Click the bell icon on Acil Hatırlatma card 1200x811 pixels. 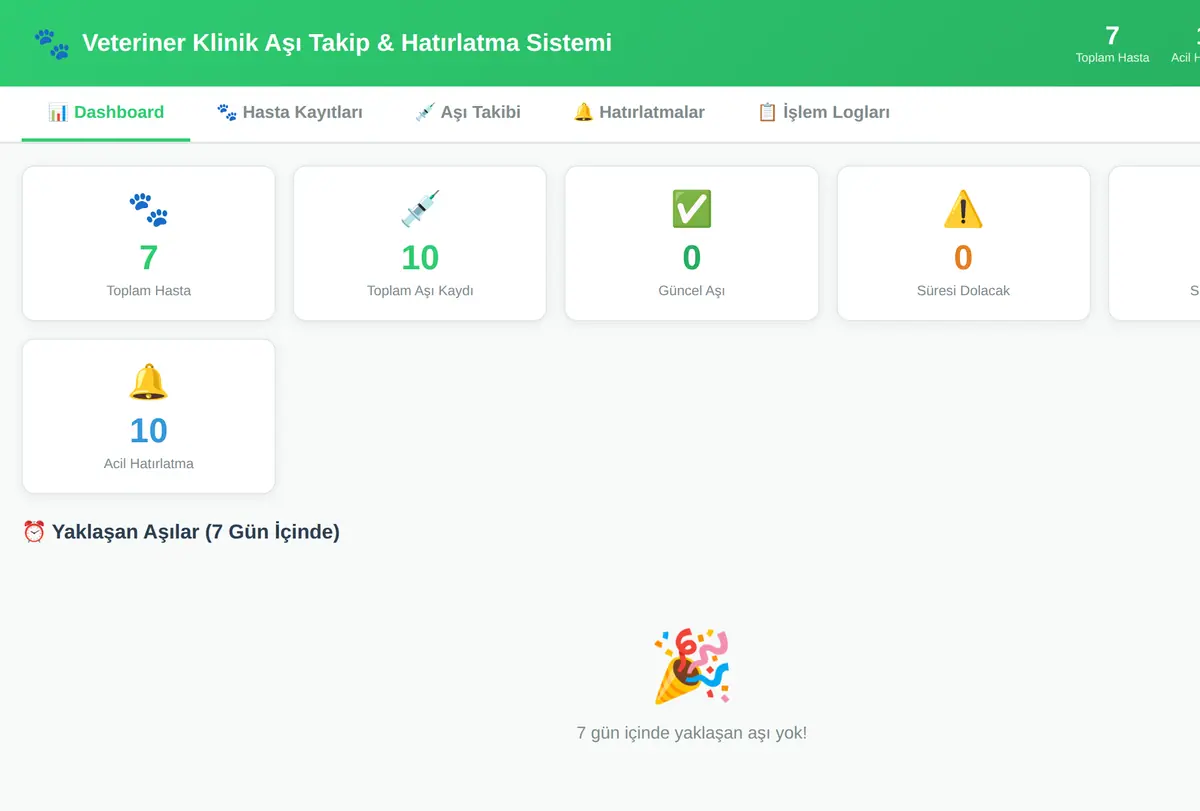[149, 382]
